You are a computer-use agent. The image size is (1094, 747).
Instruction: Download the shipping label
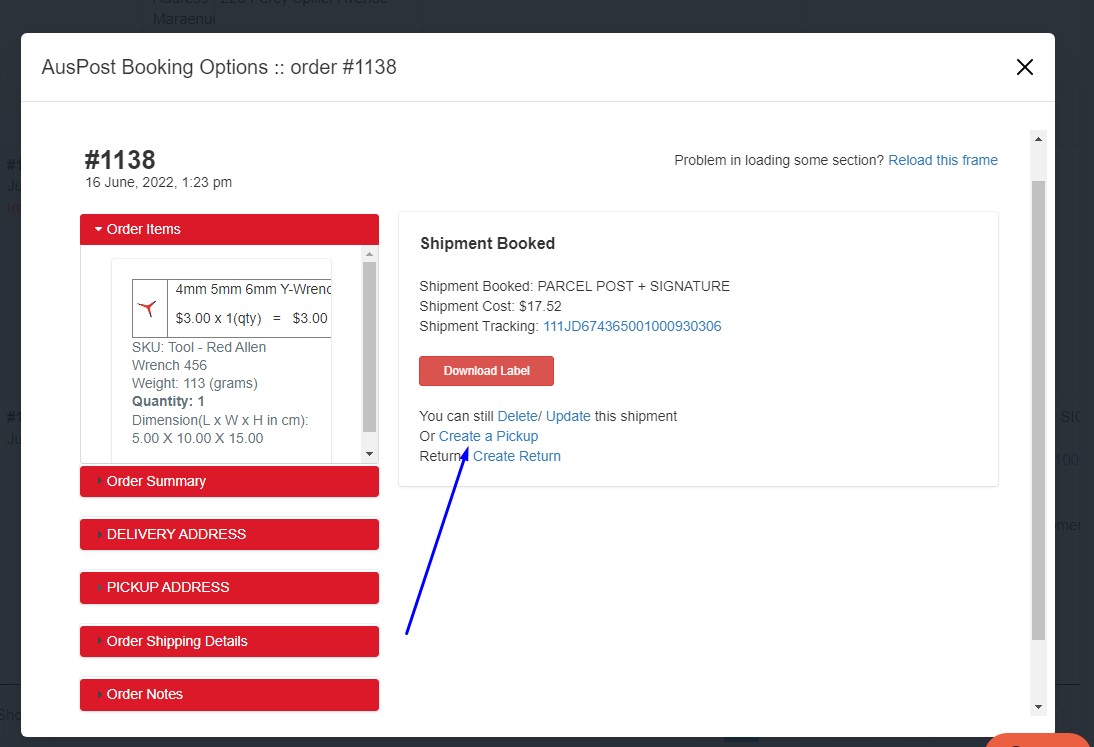(x=486, y=371)
